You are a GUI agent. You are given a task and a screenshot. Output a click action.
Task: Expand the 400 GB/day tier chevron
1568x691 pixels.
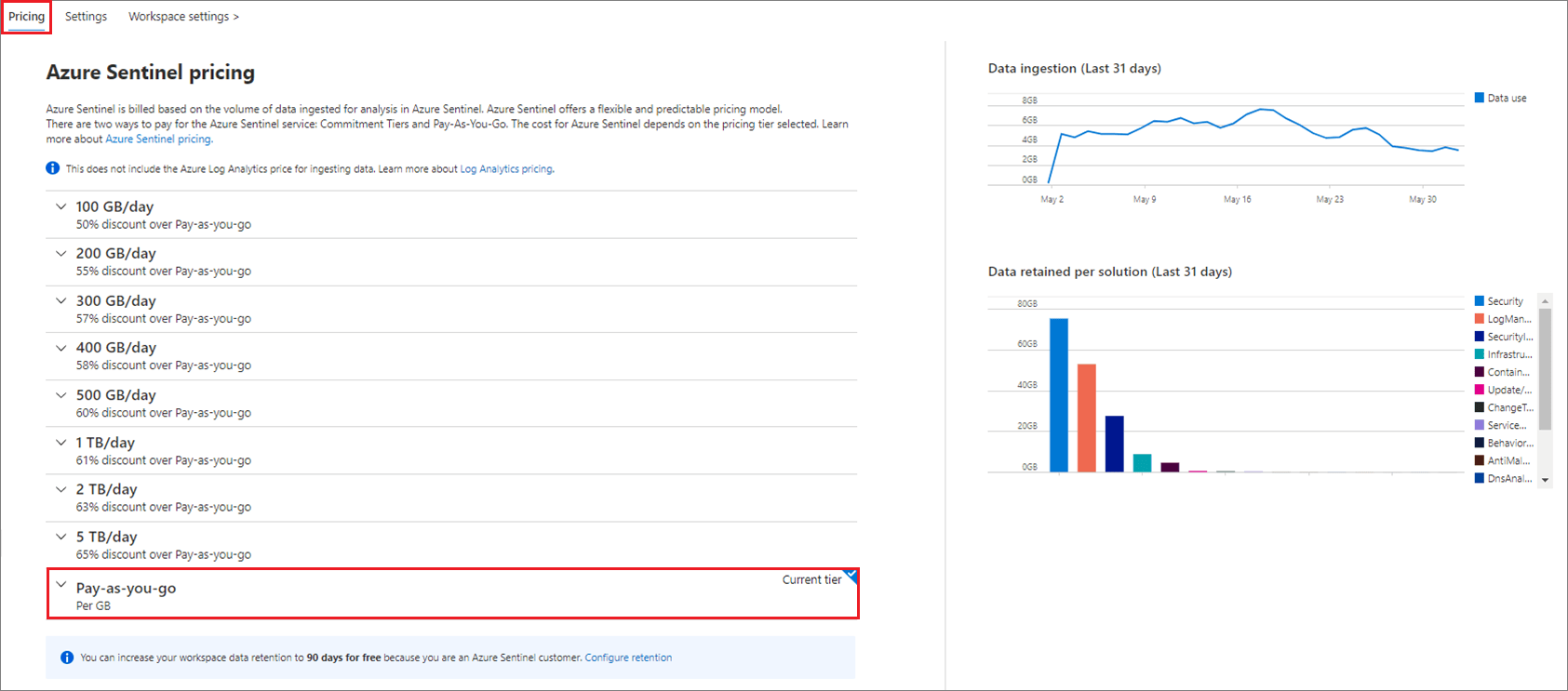click(x=61, y=348)
